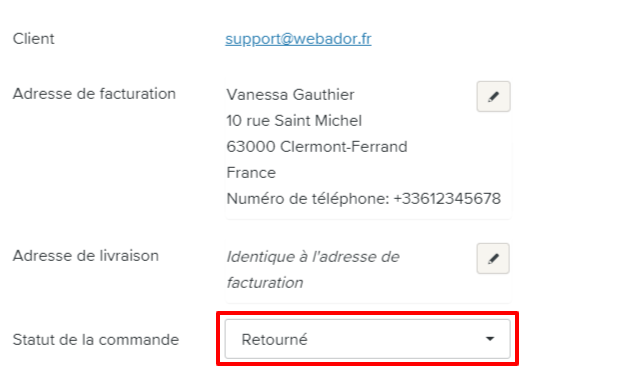Click the 10 rue Saint Michel line
This screenshot has height=366, width=634.
pyautogui.click(x=294, y=121)
